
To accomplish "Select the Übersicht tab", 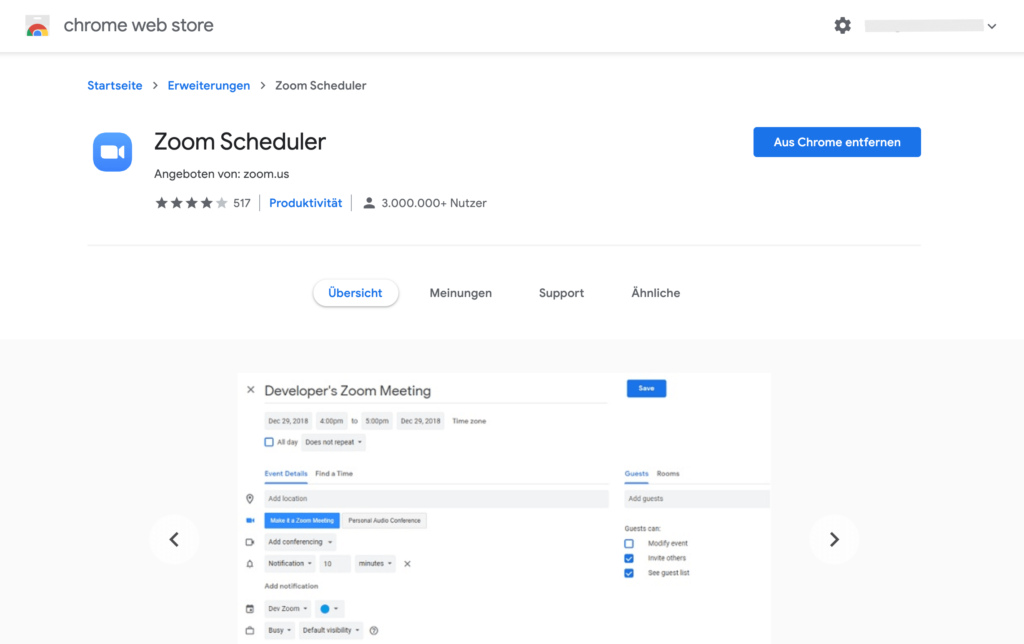I will (355, 293).
